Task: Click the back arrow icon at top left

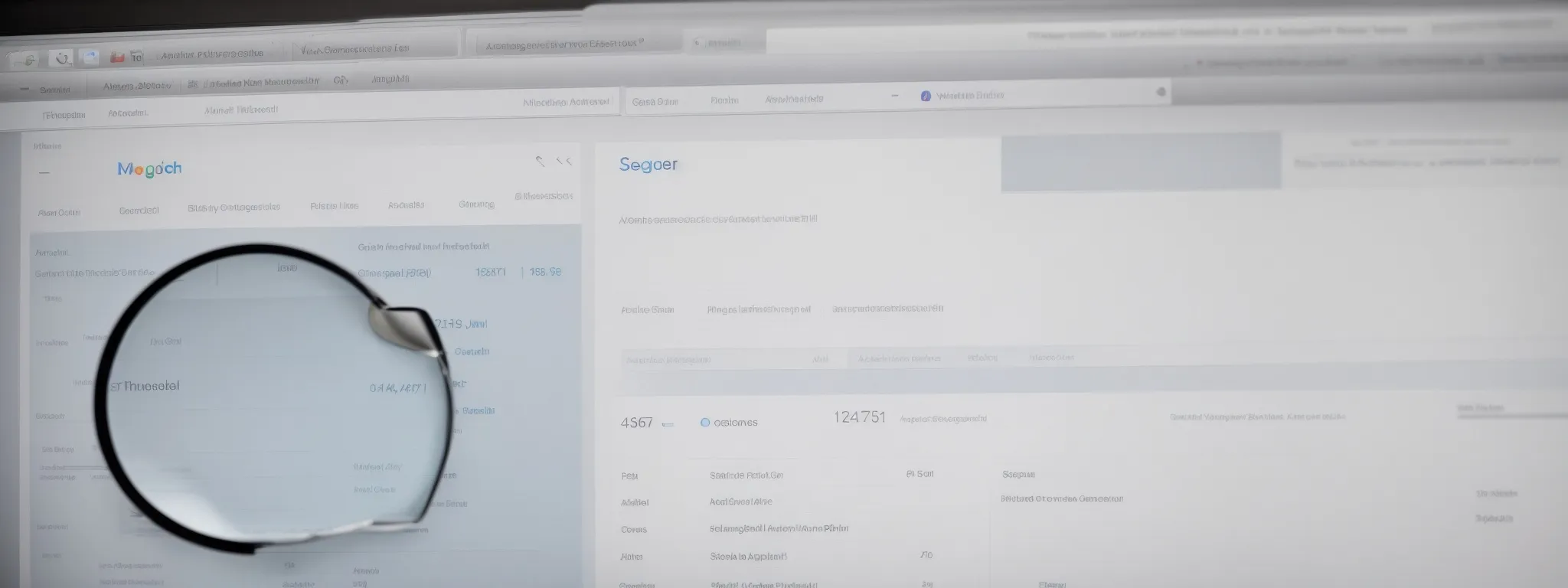Action: [x=29, y=59]
